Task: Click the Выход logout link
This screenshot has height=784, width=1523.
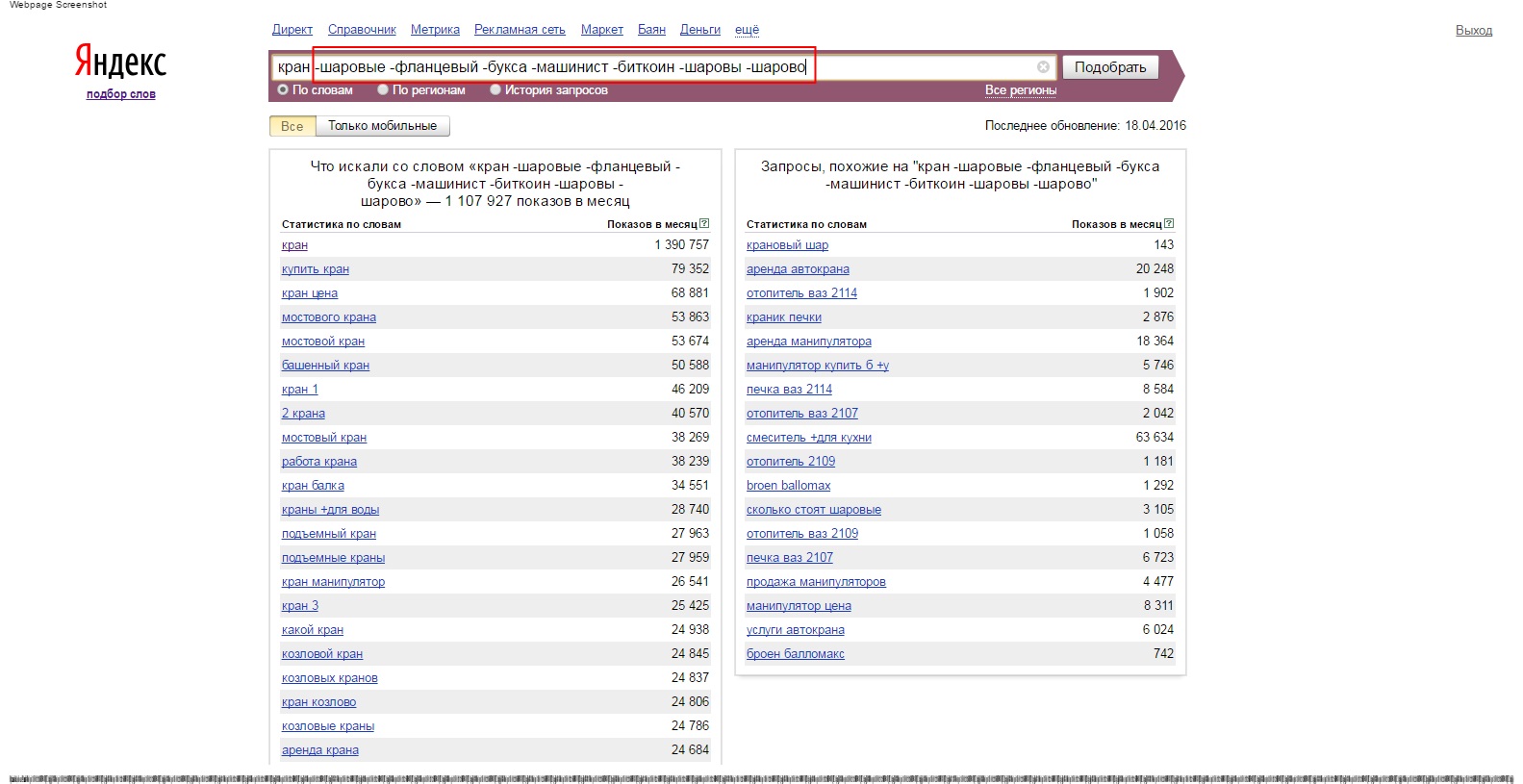Action: pyautogui.click(x=1474, y=31)
